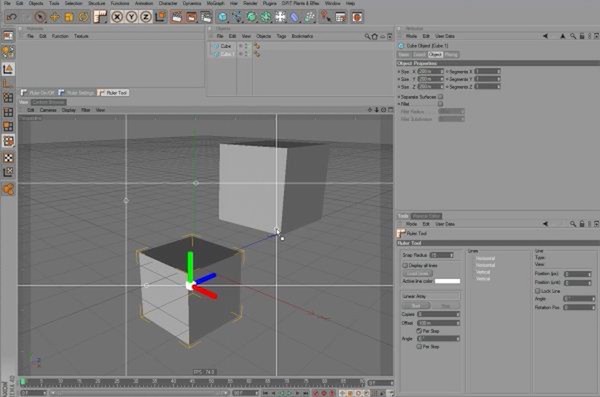The height and width of the screenshot is (397, 600).
Task: Click the orange spheres sidebar icon
Action: (8, 189)
